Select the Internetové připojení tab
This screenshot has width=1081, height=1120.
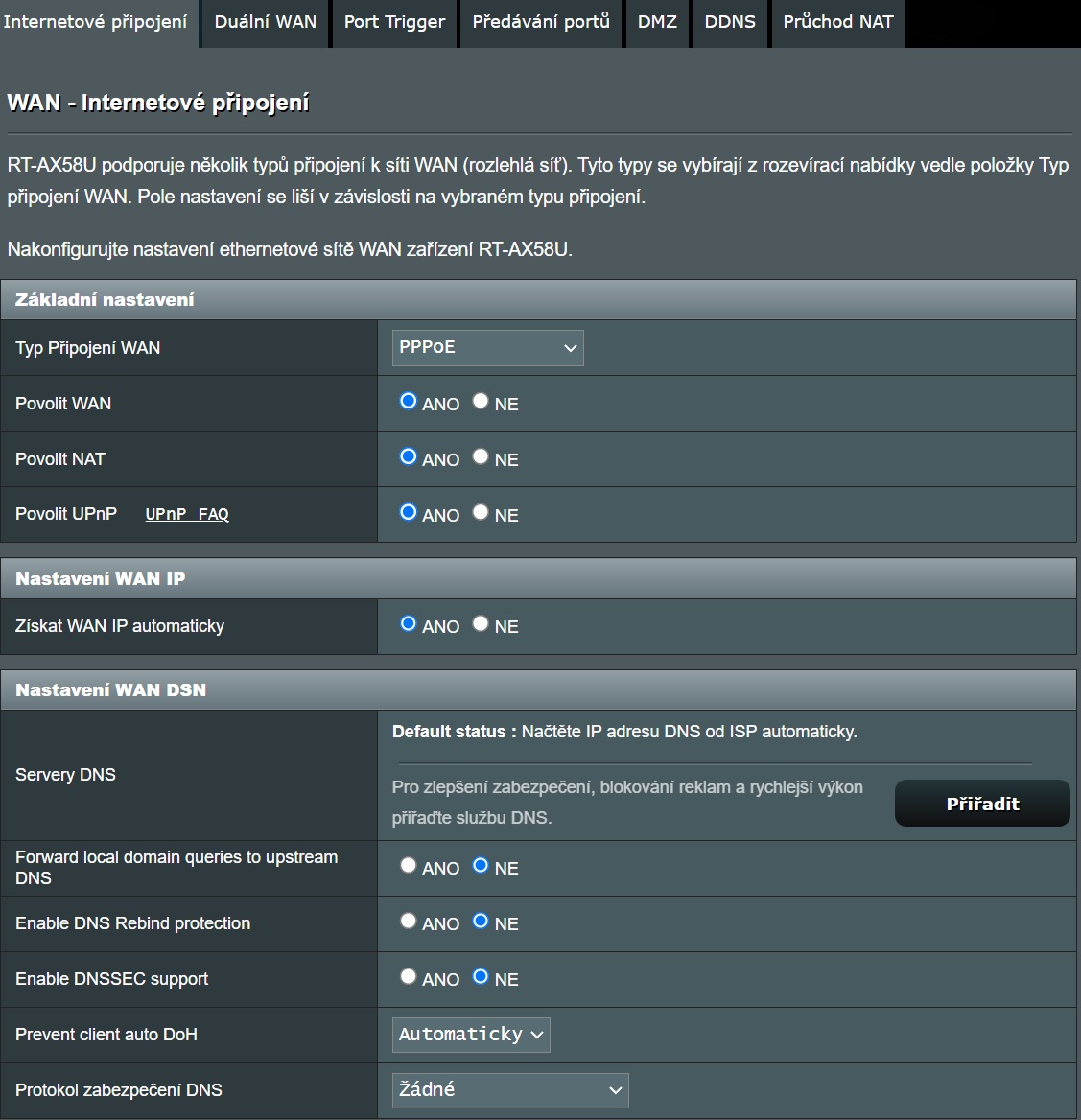(96, 22)
